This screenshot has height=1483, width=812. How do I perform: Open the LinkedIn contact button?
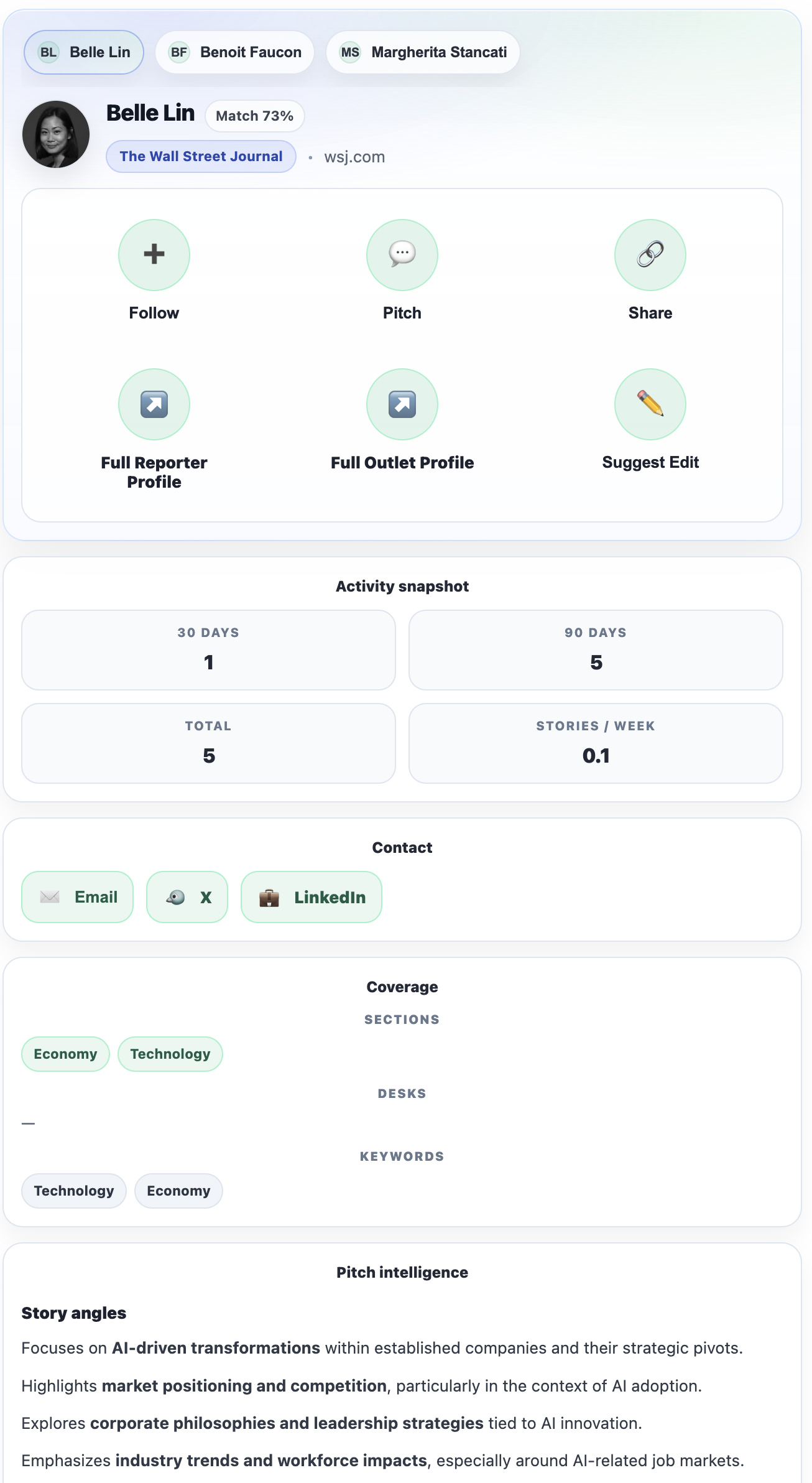click(311, 897)
